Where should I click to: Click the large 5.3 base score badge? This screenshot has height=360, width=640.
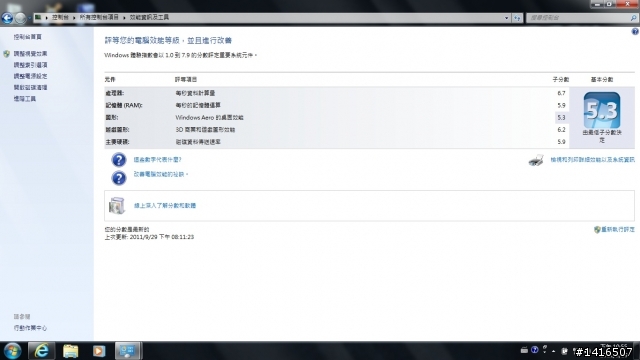pyautogui.click(x=602, y=110)
